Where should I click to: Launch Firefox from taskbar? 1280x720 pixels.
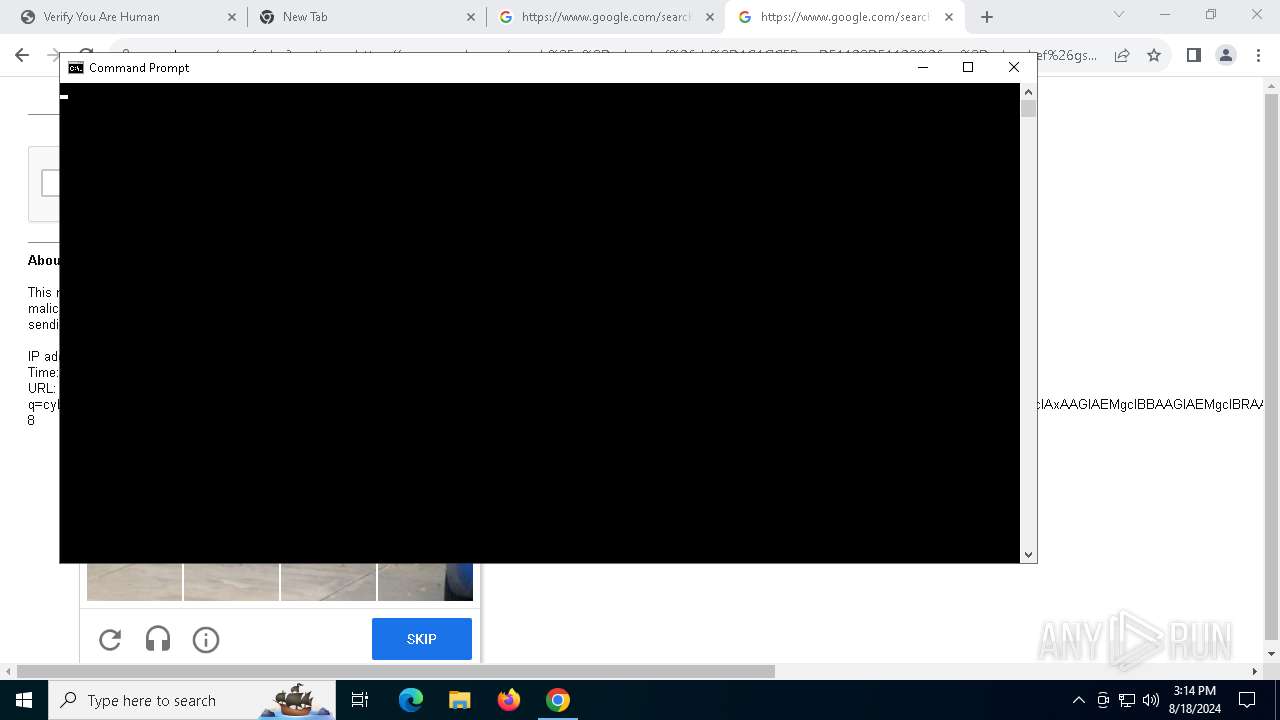point(509,700)
